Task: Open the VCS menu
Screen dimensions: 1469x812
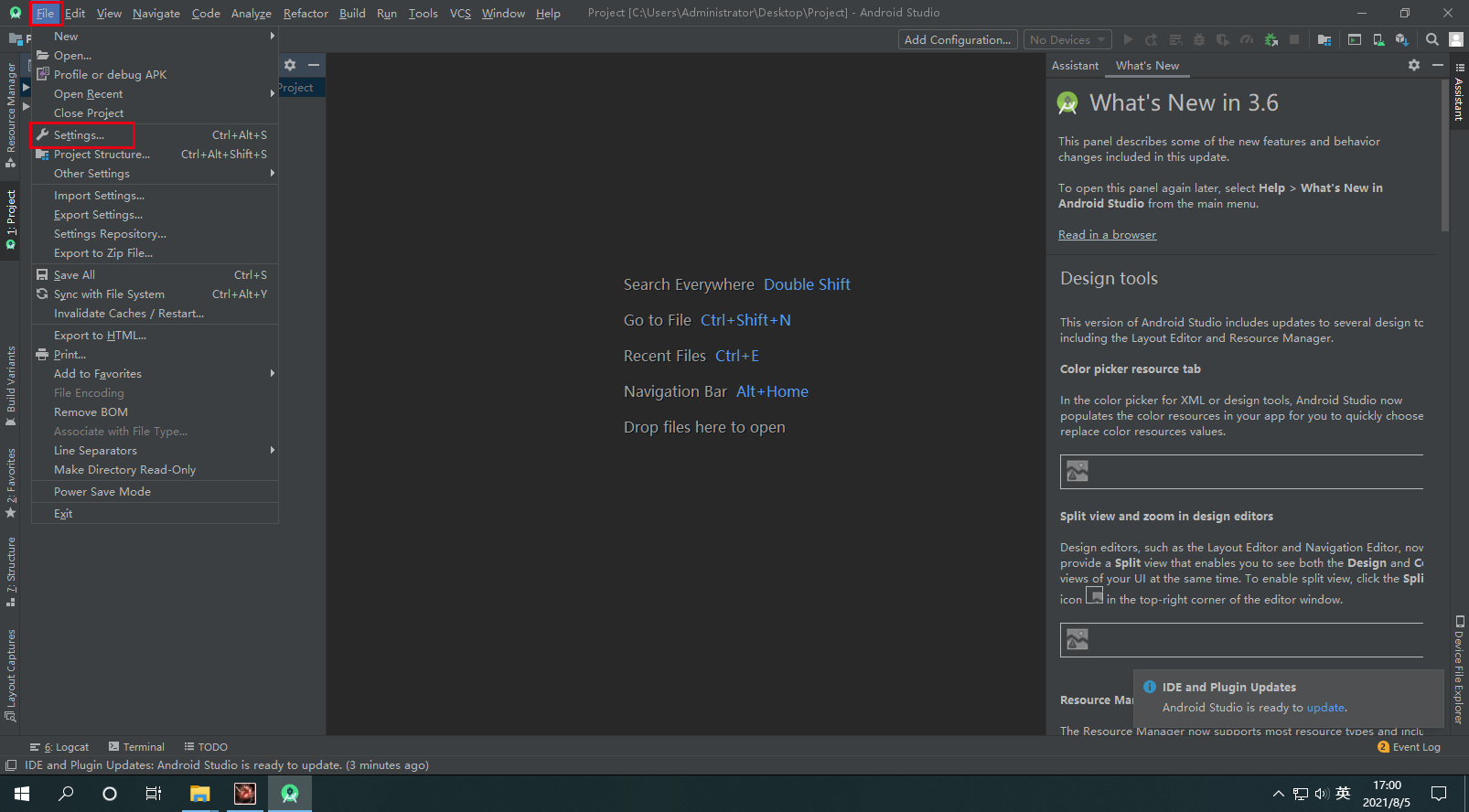Action: [x=460, y=13]
